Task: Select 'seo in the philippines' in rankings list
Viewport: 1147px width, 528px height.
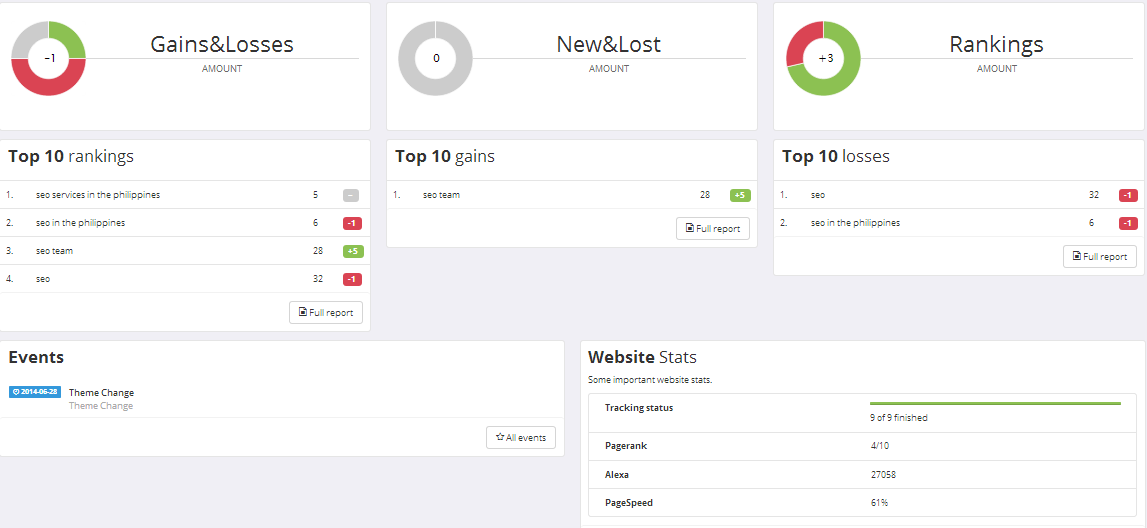Action: [x=80, y=223]
